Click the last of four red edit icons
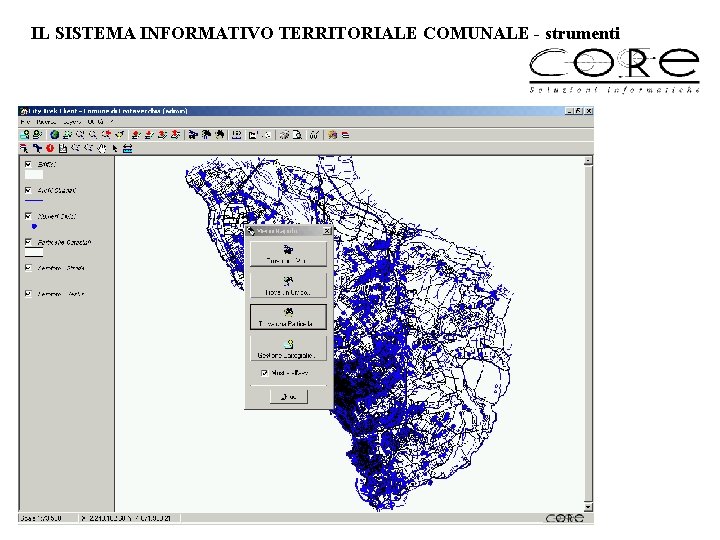Screen dimensions: 720x540 [x=175, y=135]
